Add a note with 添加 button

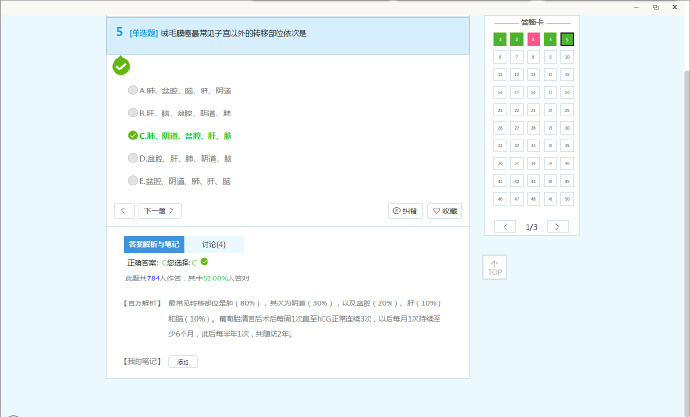(x=183, y=361)
